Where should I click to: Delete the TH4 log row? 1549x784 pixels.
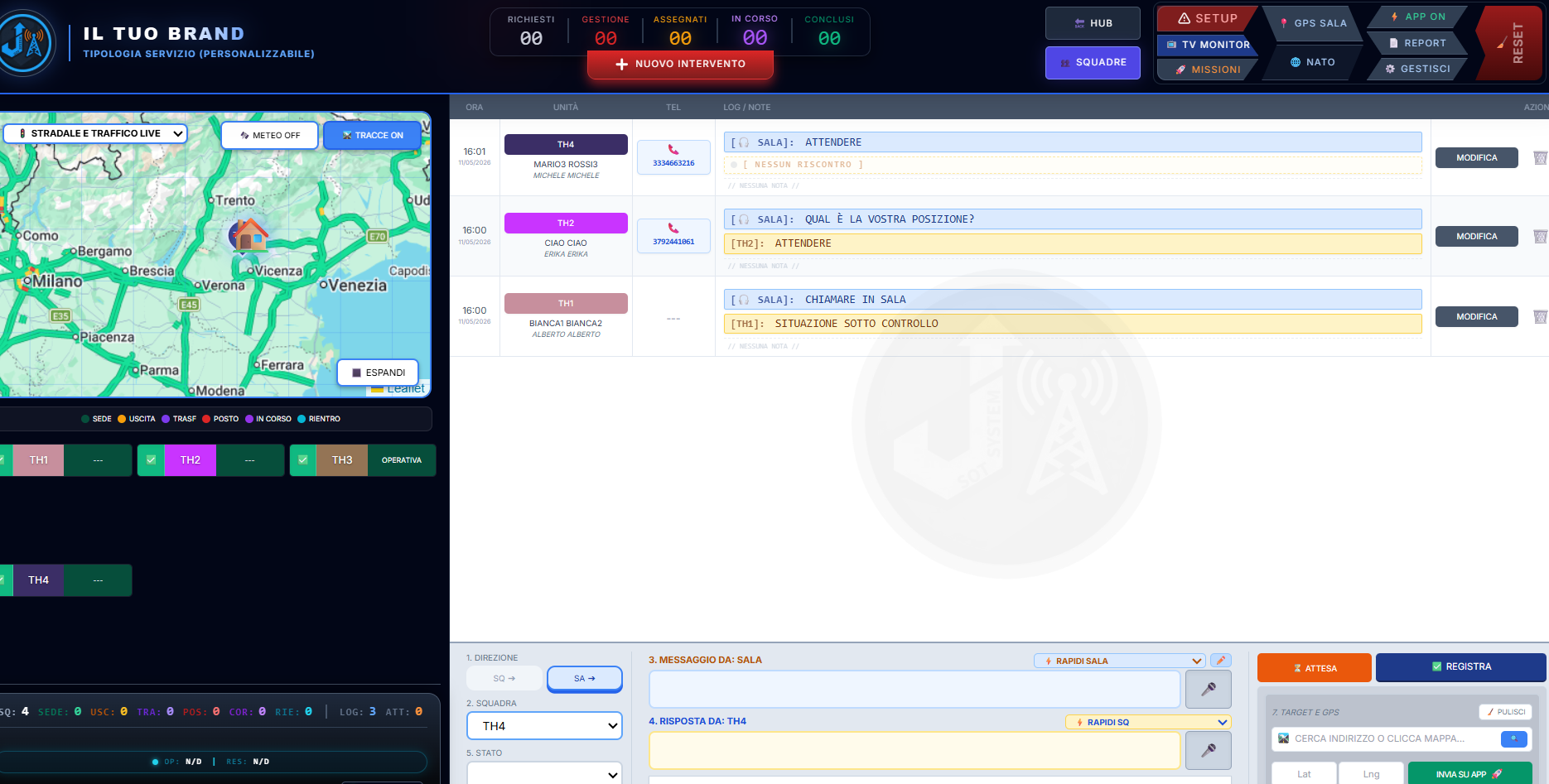point(1540,157)
